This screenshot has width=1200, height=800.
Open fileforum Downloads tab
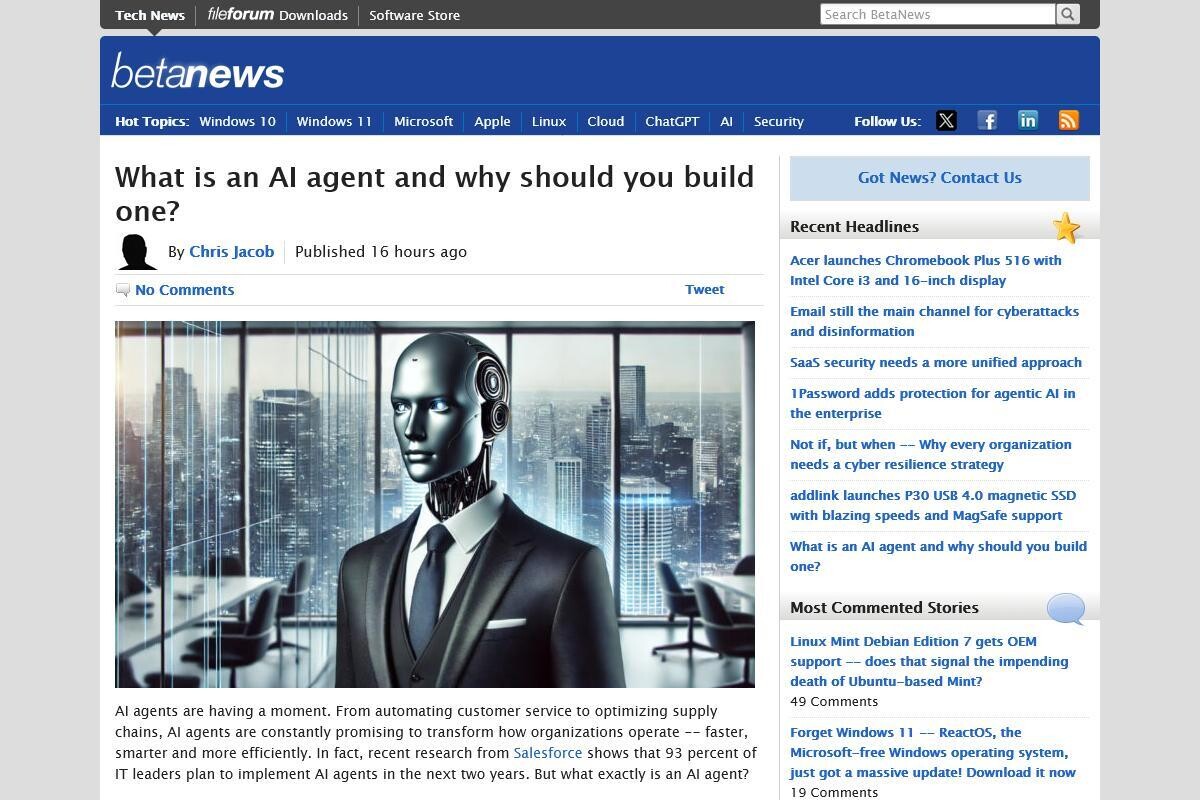(277, 15)
